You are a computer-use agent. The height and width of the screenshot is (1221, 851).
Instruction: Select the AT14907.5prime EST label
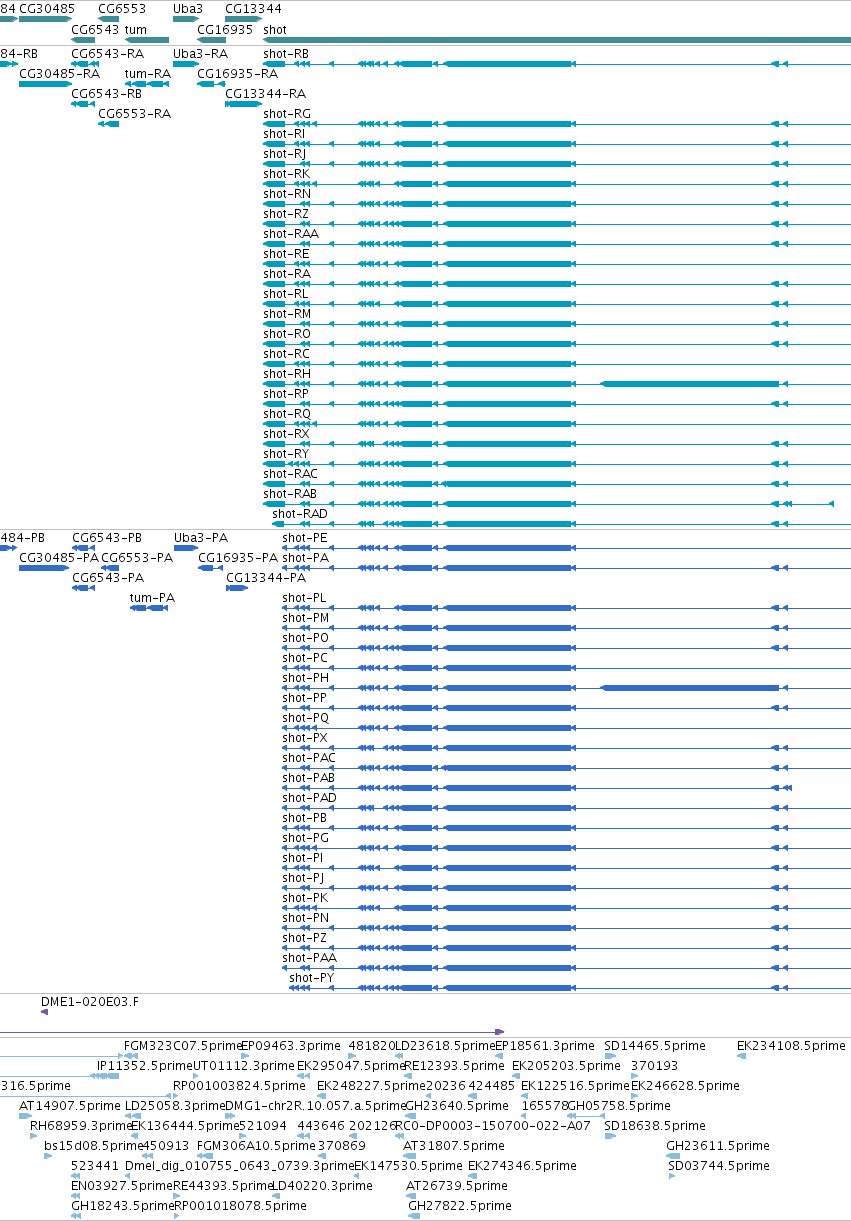click(x=69, y=1106)
